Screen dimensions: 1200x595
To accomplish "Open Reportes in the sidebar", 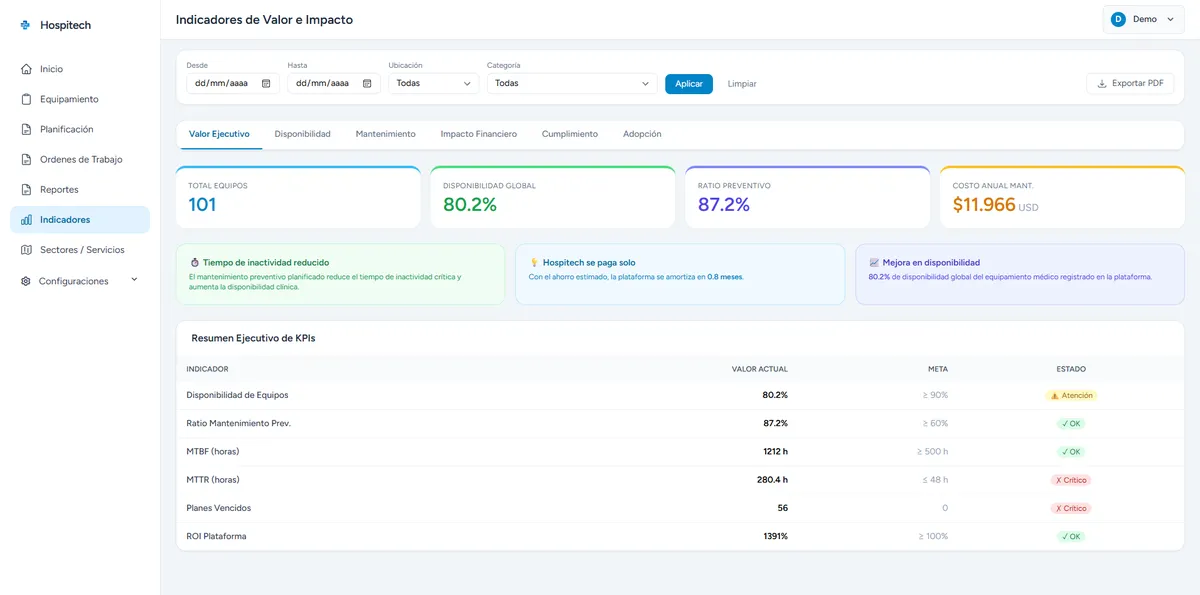I will click(x=80, y=189).
